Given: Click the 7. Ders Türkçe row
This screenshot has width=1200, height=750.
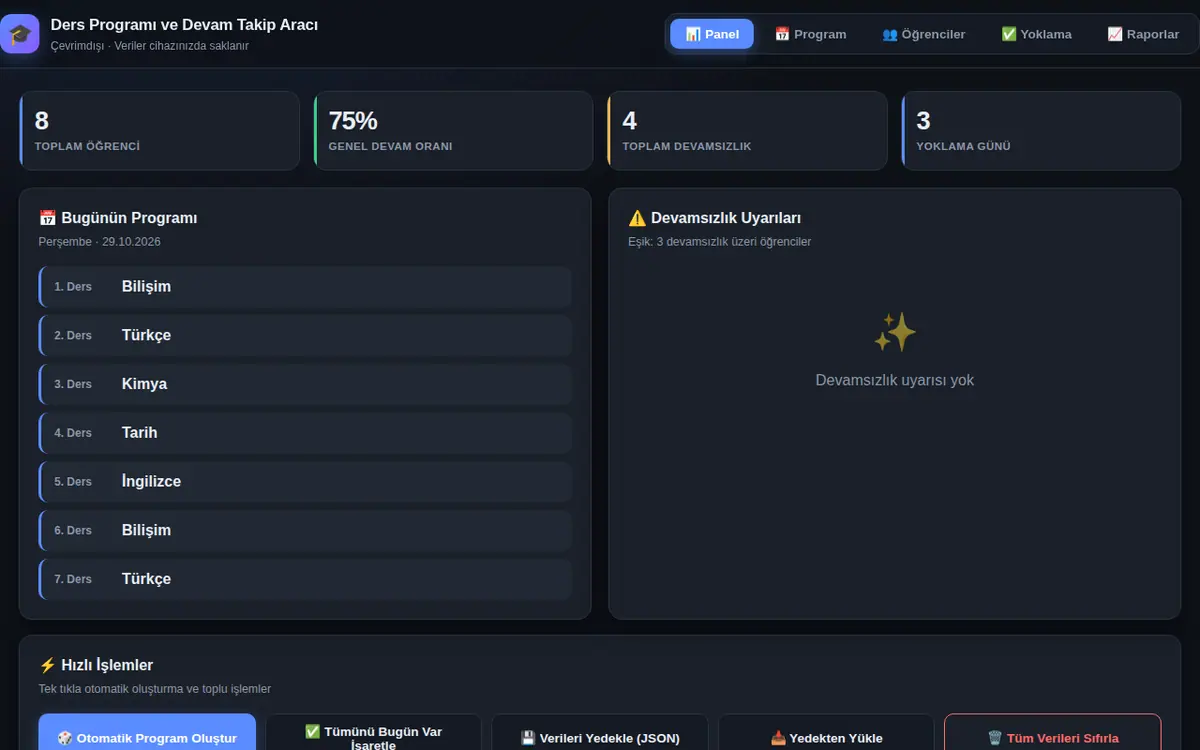Looking at the screenshot, I should coord(305,579).
